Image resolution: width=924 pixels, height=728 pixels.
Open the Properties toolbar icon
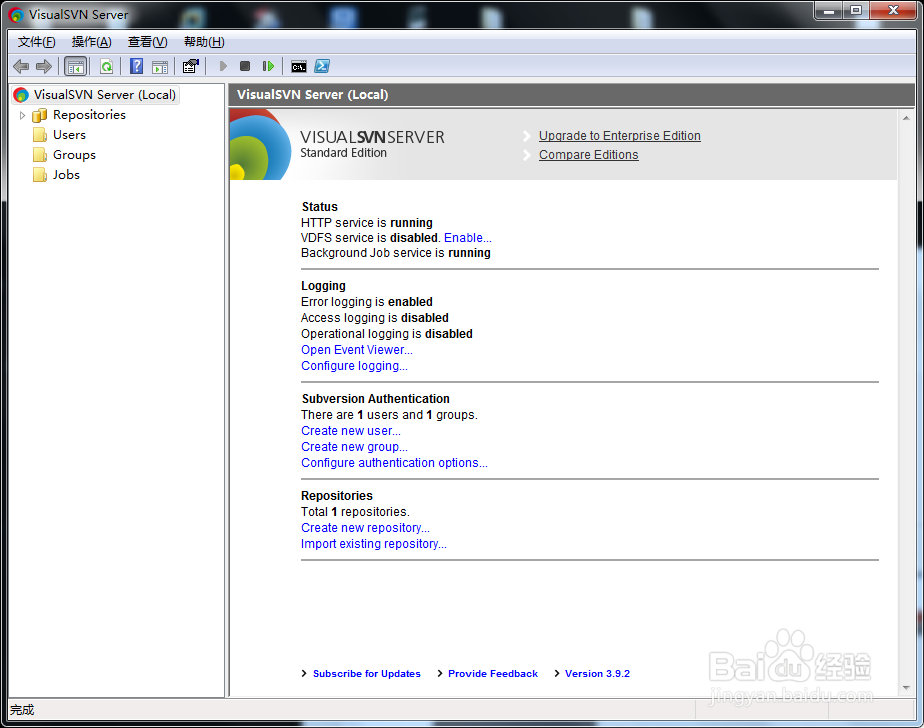click(x=190, y=66)
